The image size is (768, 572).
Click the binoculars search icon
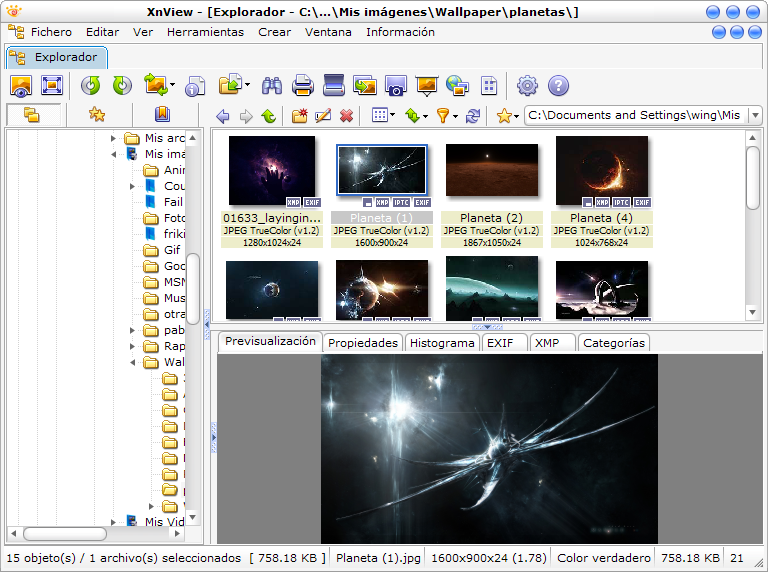[x=271, y=86]
